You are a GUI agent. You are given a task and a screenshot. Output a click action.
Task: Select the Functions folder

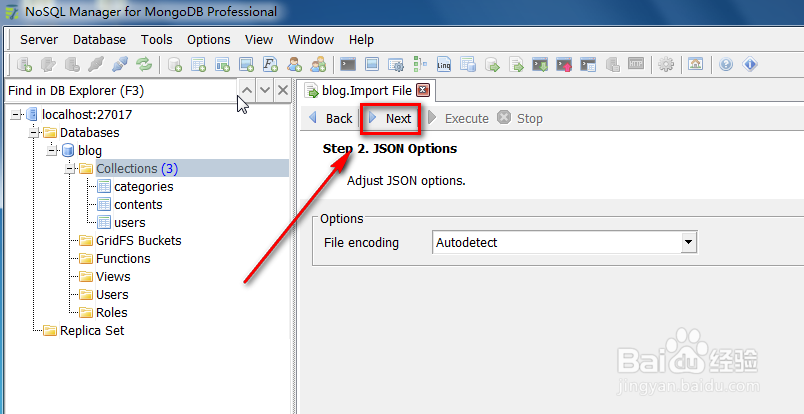(123, 259)
